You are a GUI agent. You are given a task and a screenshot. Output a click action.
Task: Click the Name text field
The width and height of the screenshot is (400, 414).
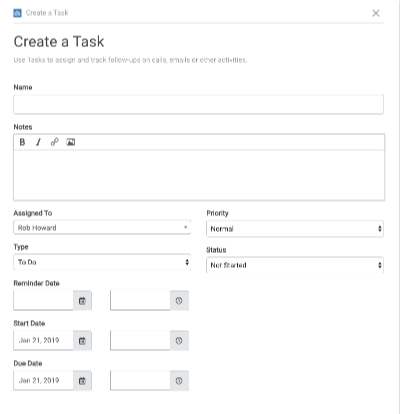coord(199,104)
